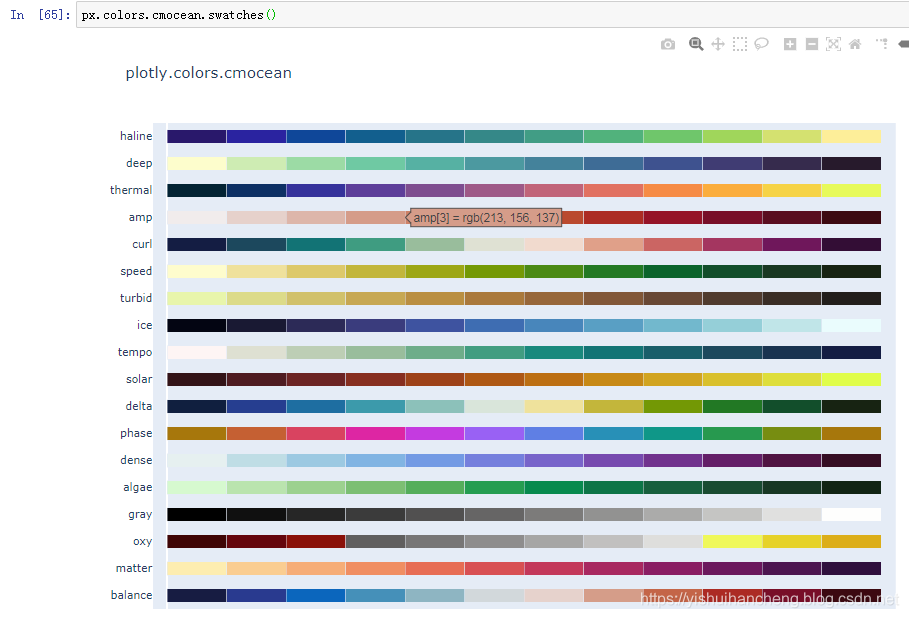Zoom out using the minus modebar button
909x618 pixels.
(x=812, y=44)
